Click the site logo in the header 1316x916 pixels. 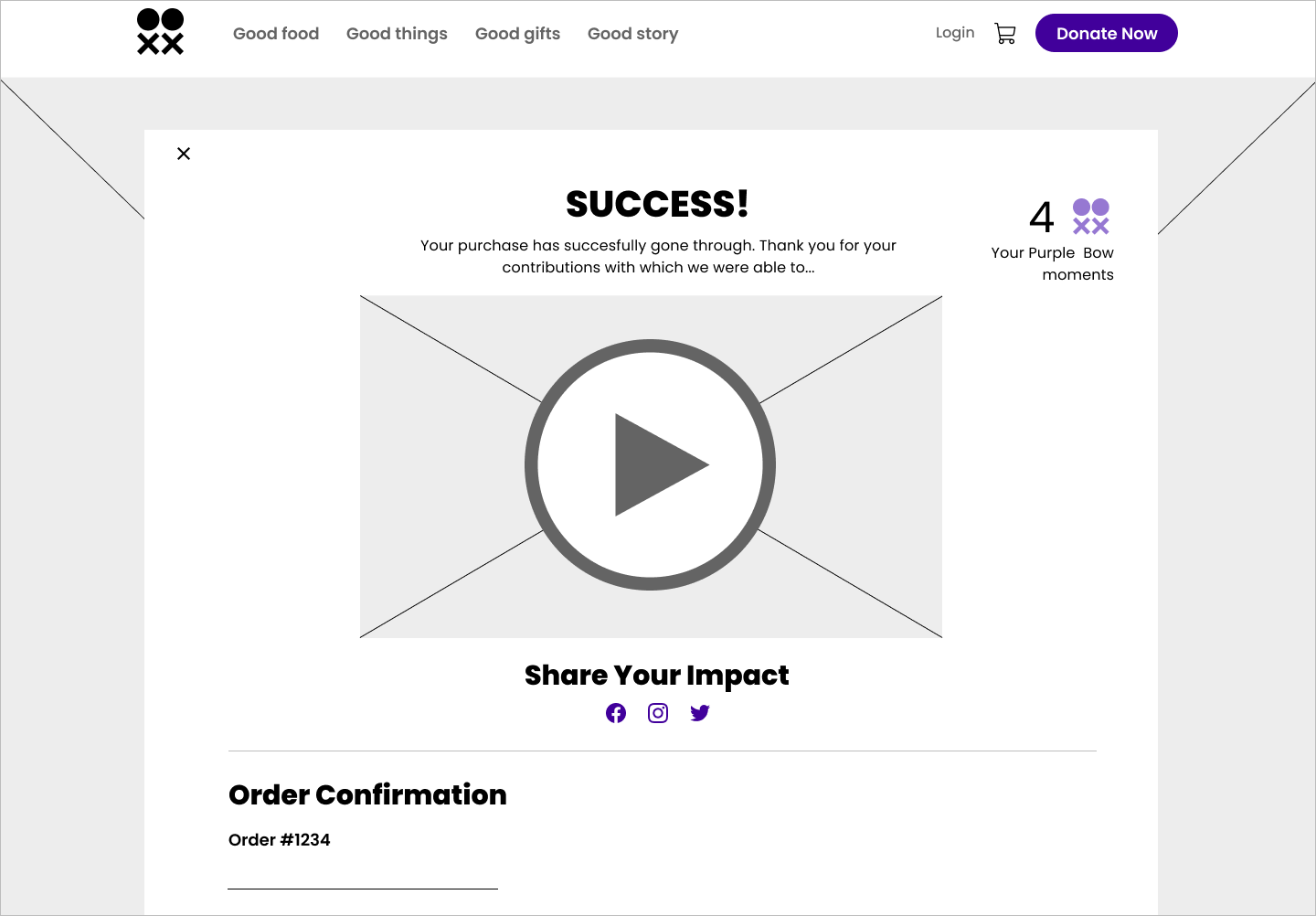coord(160,32)
